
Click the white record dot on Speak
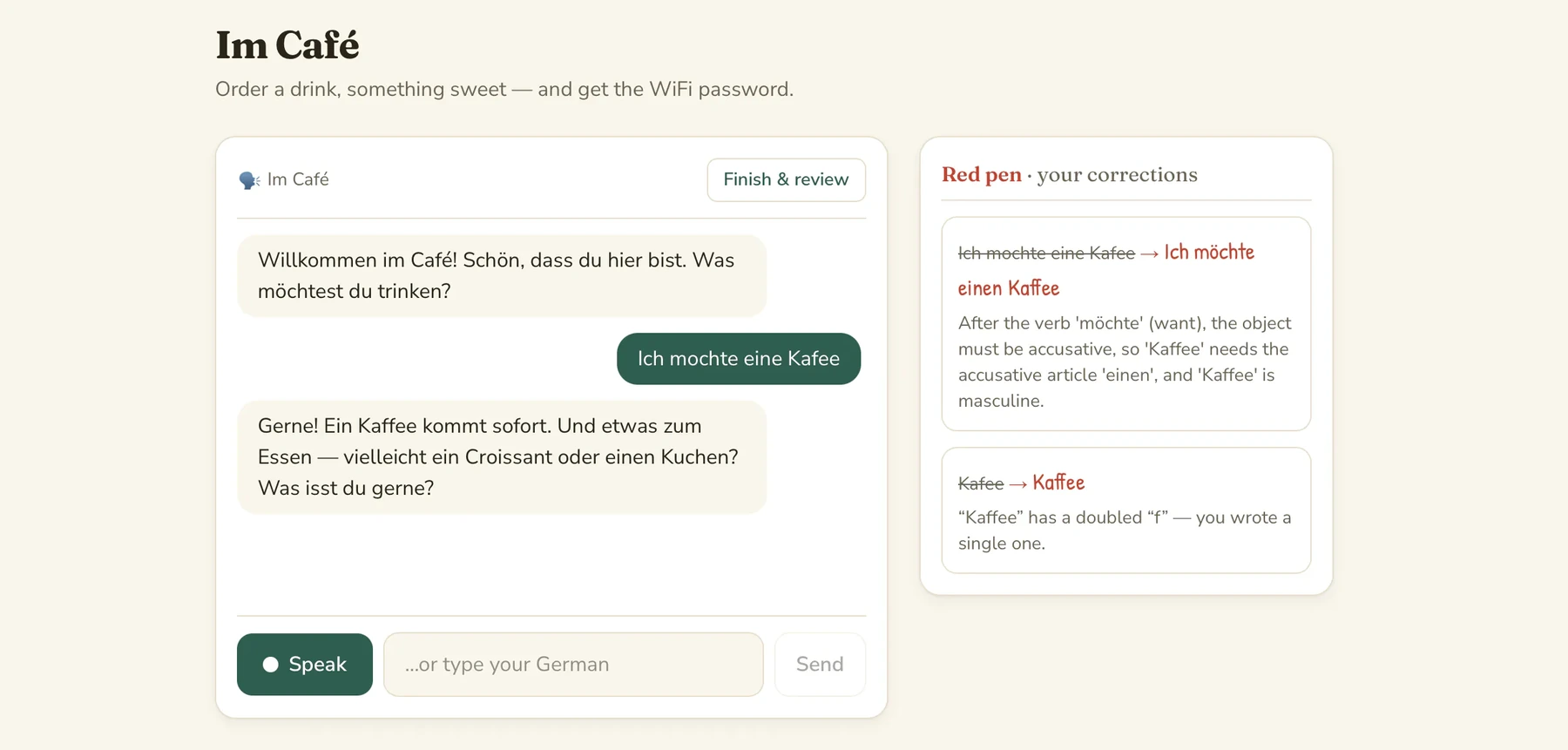[x=271, y=665]
